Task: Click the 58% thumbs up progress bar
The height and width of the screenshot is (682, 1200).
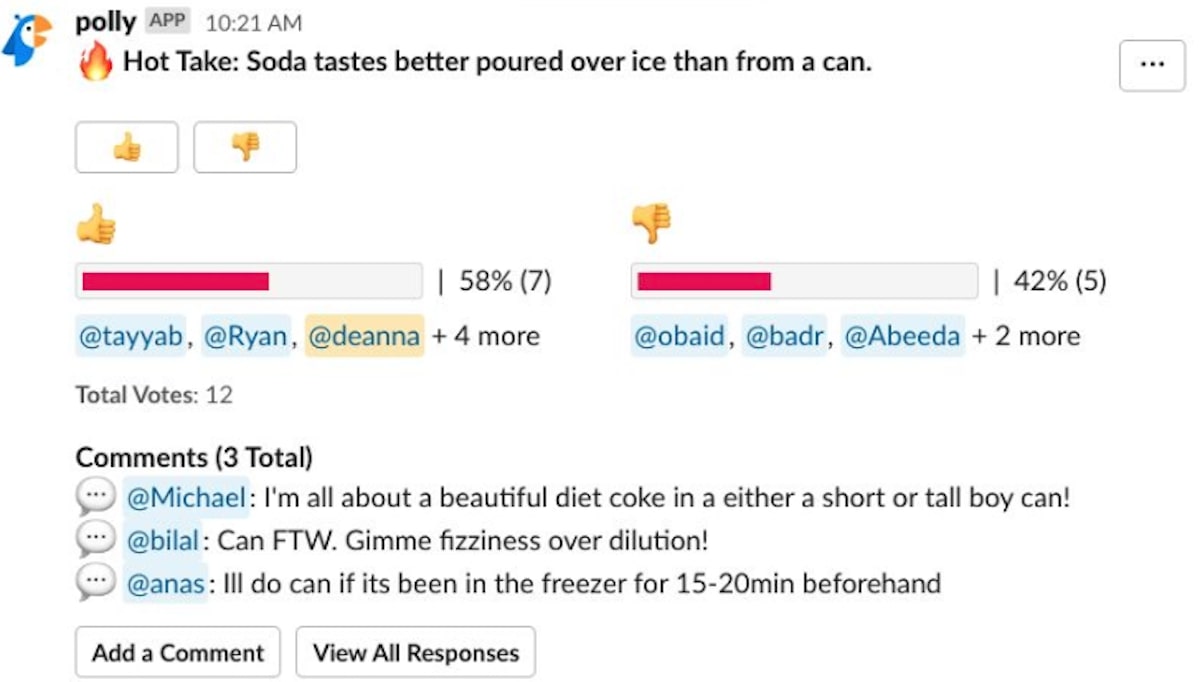Action: point(249,282)
